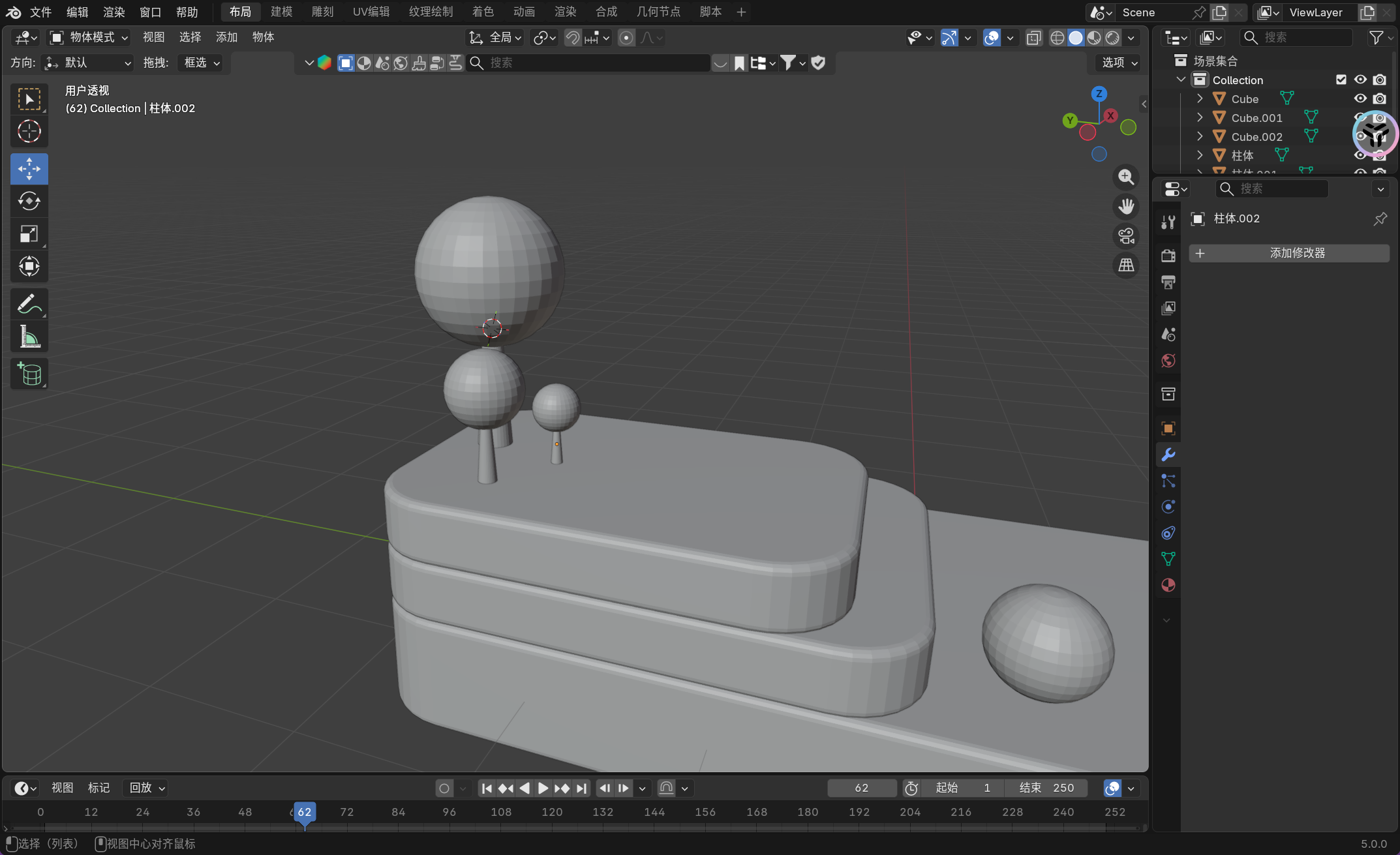Select the Scale tool
1400x855 pixels.
(29, 233)
